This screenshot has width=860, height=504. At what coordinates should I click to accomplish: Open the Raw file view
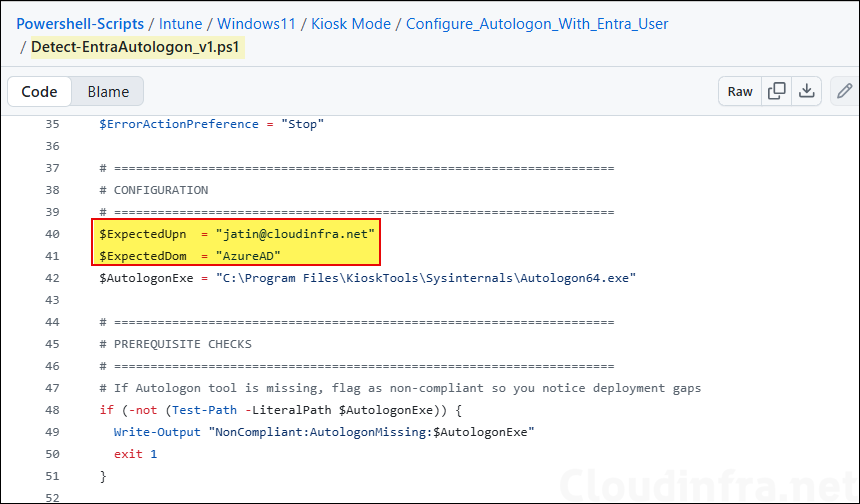(x=740, y=91)
